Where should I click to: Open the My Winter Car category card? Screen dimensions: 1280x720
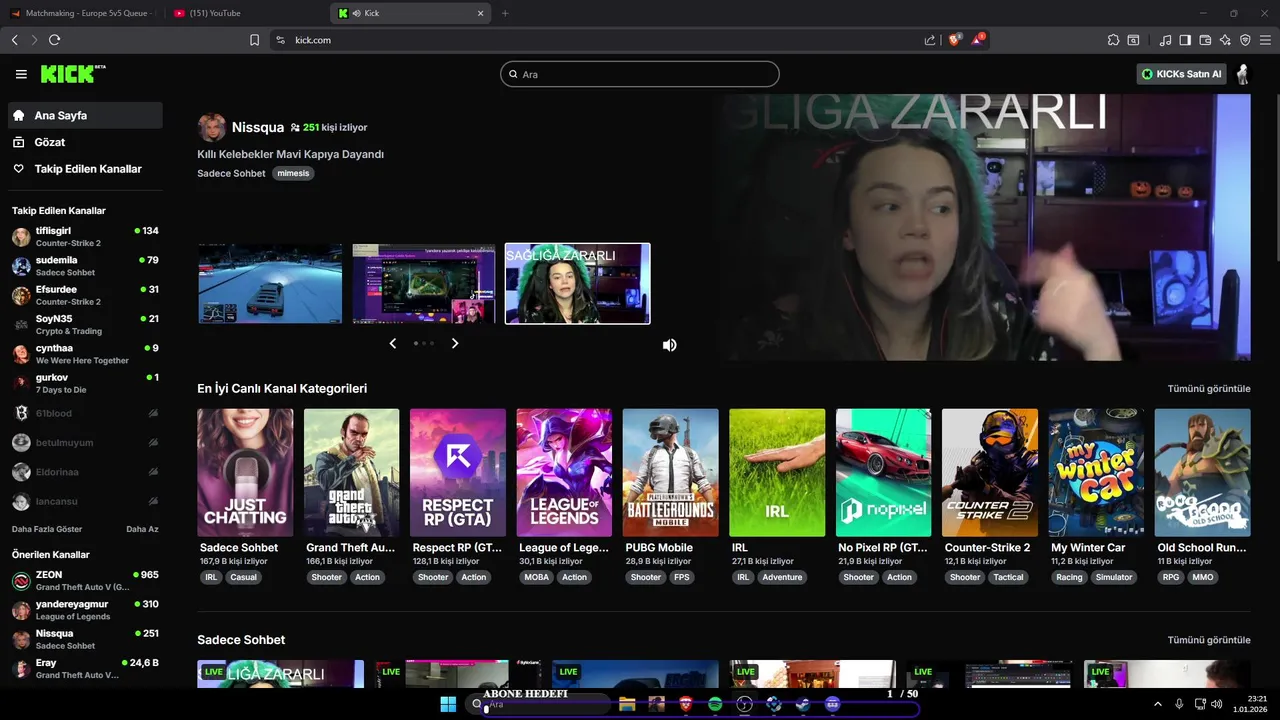(1096, 472)
